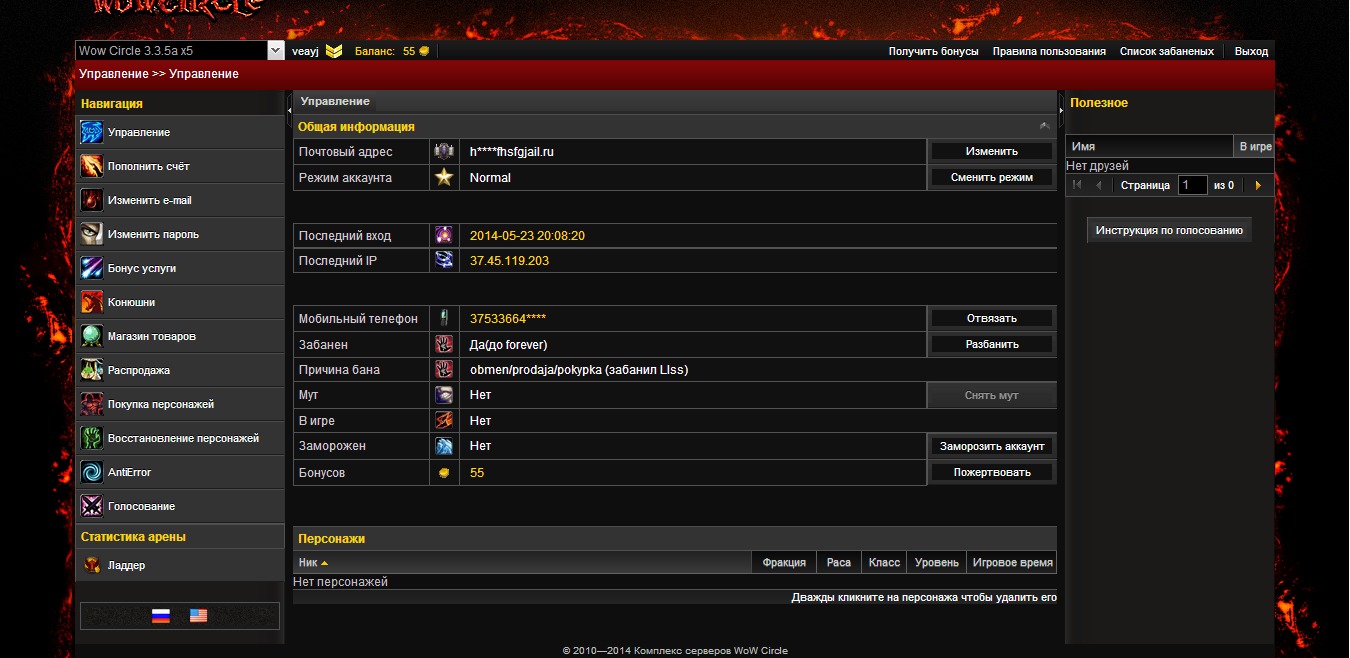Viewport: 1350px width, 658px height.
Task: Click the Причина бана row icon
Action: pos(444,369)
